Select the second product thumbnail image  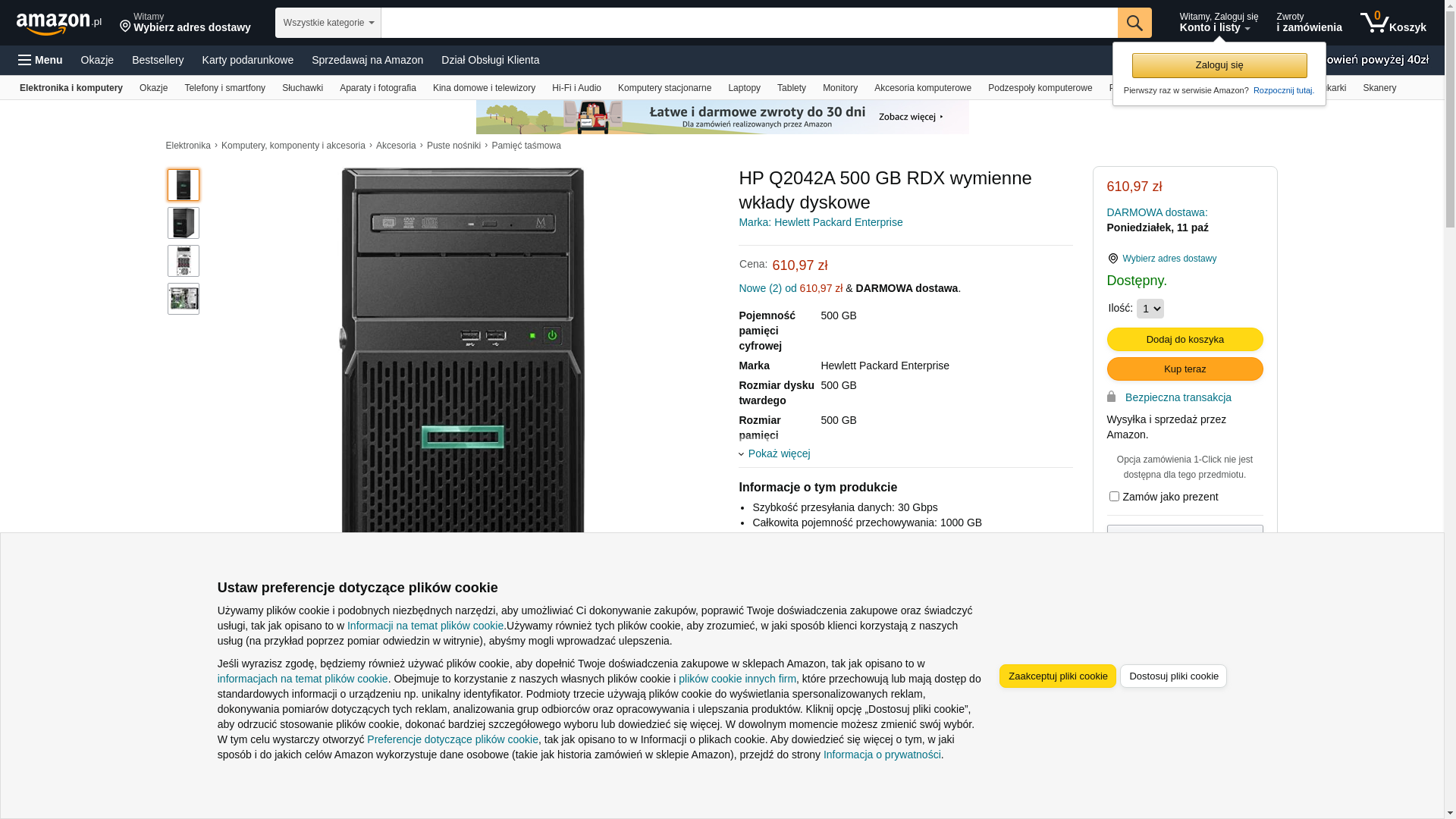184,223
